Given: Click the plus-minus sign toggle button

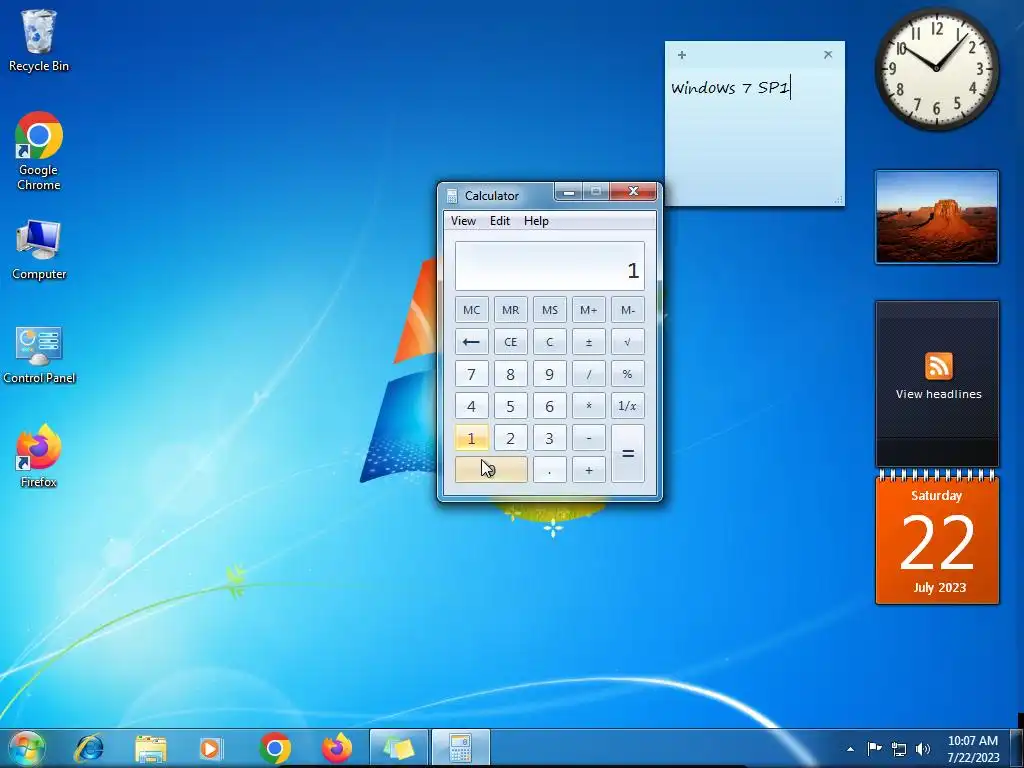Looking at the screenshot, I should tap(588, 342).
